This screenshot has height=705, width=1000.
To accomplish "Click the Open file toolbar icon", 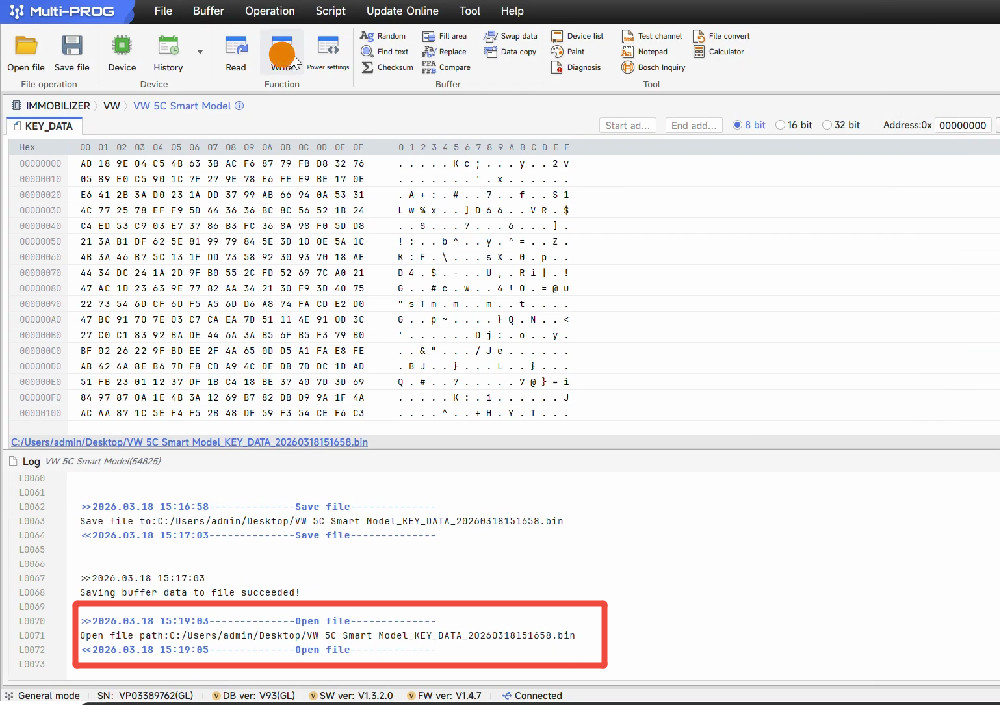I will 26,47.
